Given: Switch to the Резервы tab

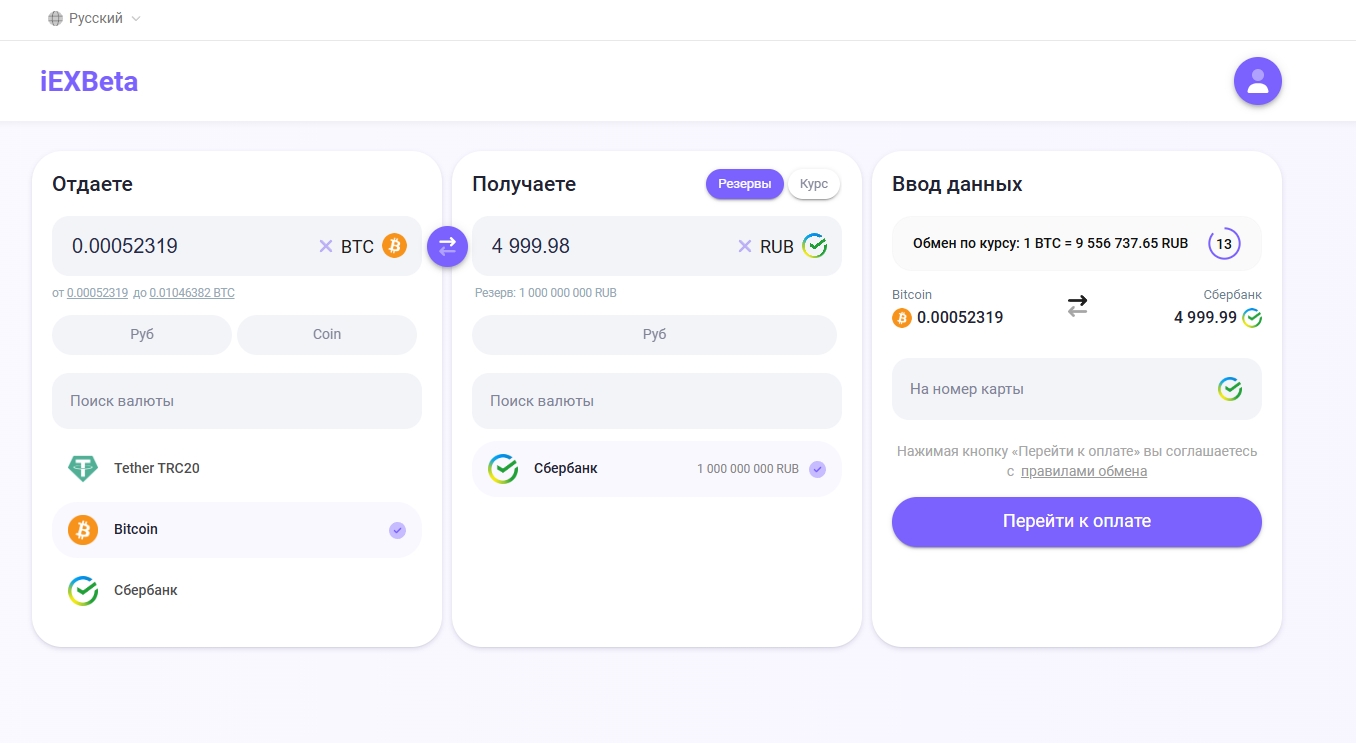Looking at the screenshot, I should coord(744,184).
